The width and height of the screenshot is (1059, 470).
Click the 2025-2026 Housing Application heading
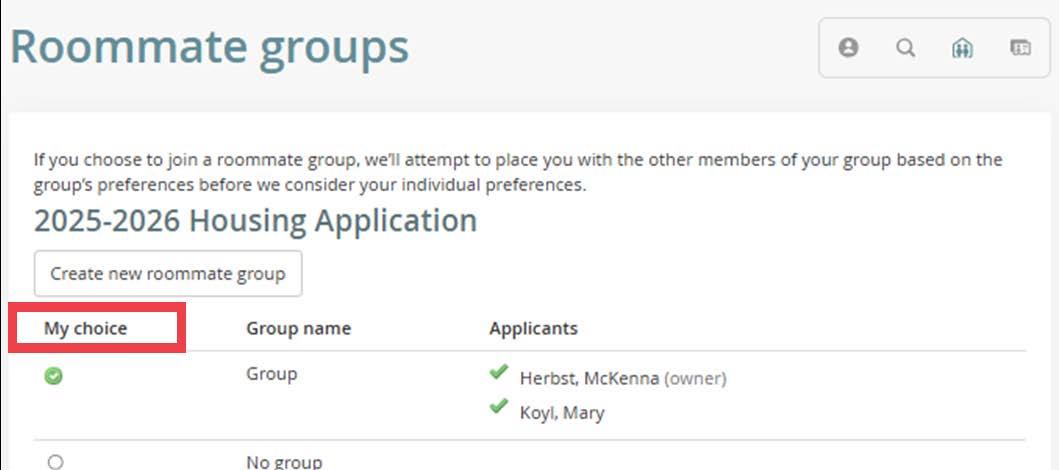(255, 221)
